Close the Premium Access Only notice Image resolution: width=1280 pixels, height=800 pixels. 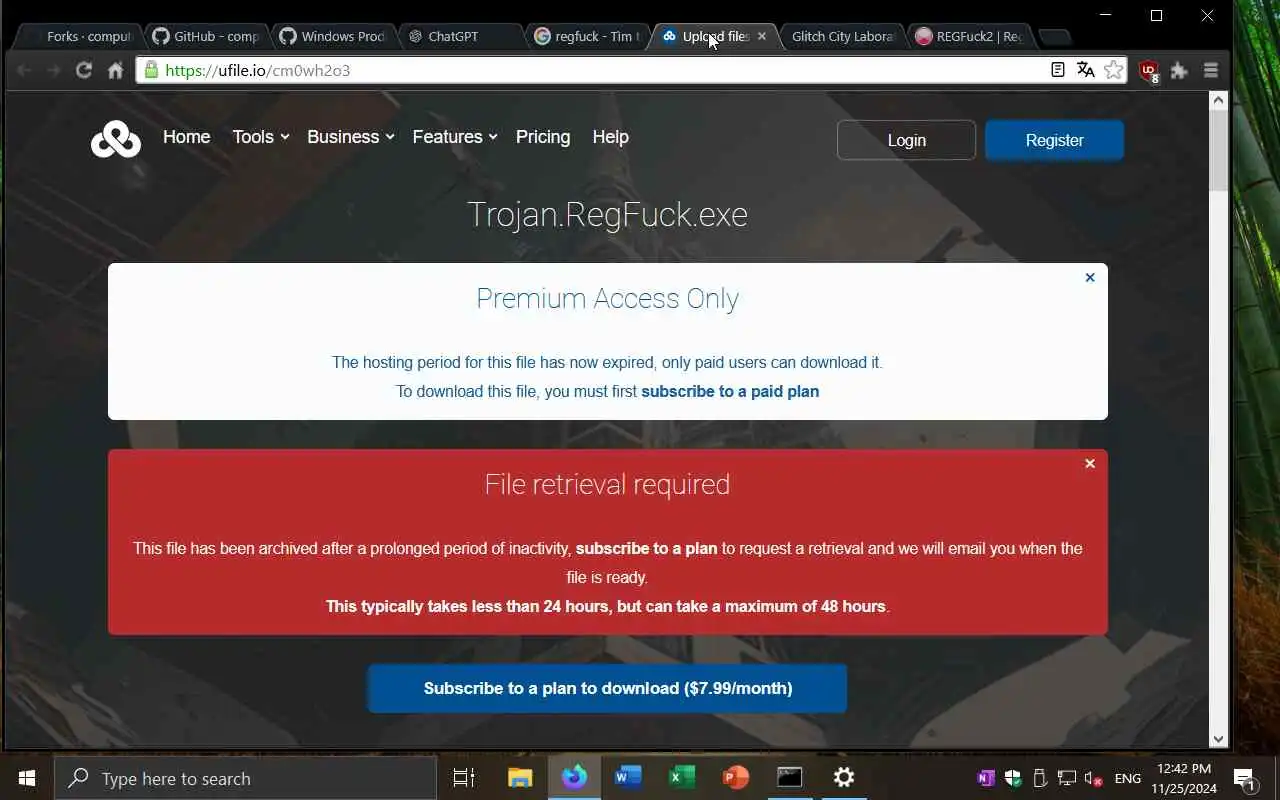tap(1090, 278)
